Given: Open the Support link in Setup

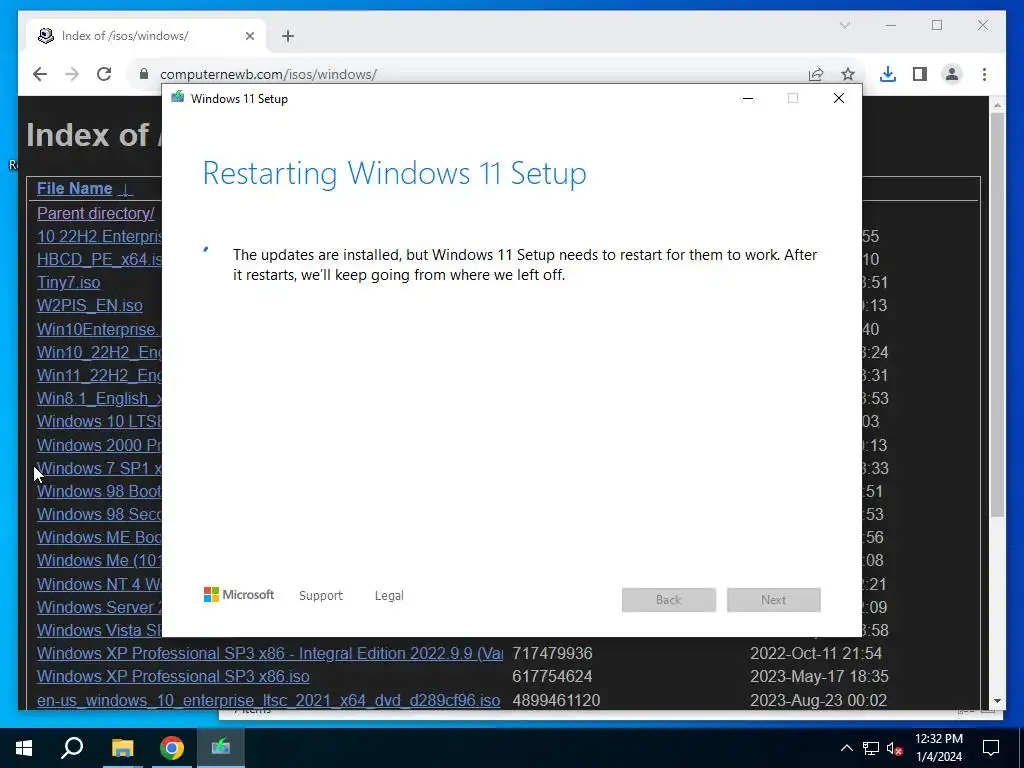Looking at the screenshot, I should pos(321,596).
